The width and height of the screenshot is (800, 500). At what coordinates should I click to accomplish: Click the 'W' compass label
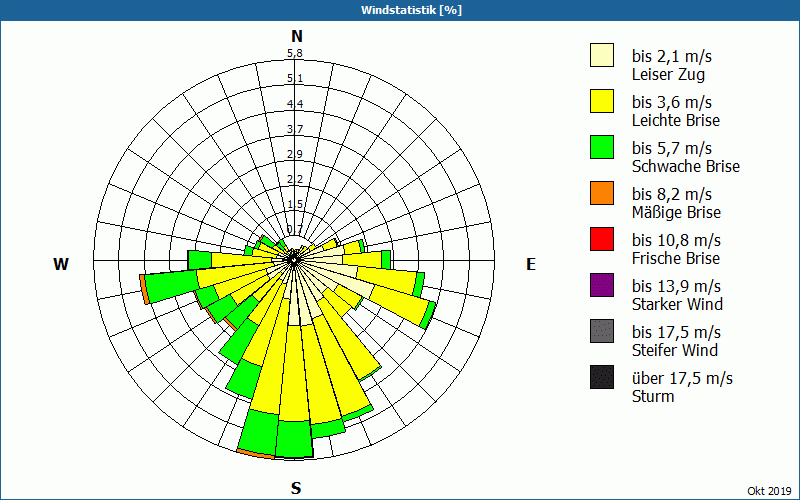[61, 264]
